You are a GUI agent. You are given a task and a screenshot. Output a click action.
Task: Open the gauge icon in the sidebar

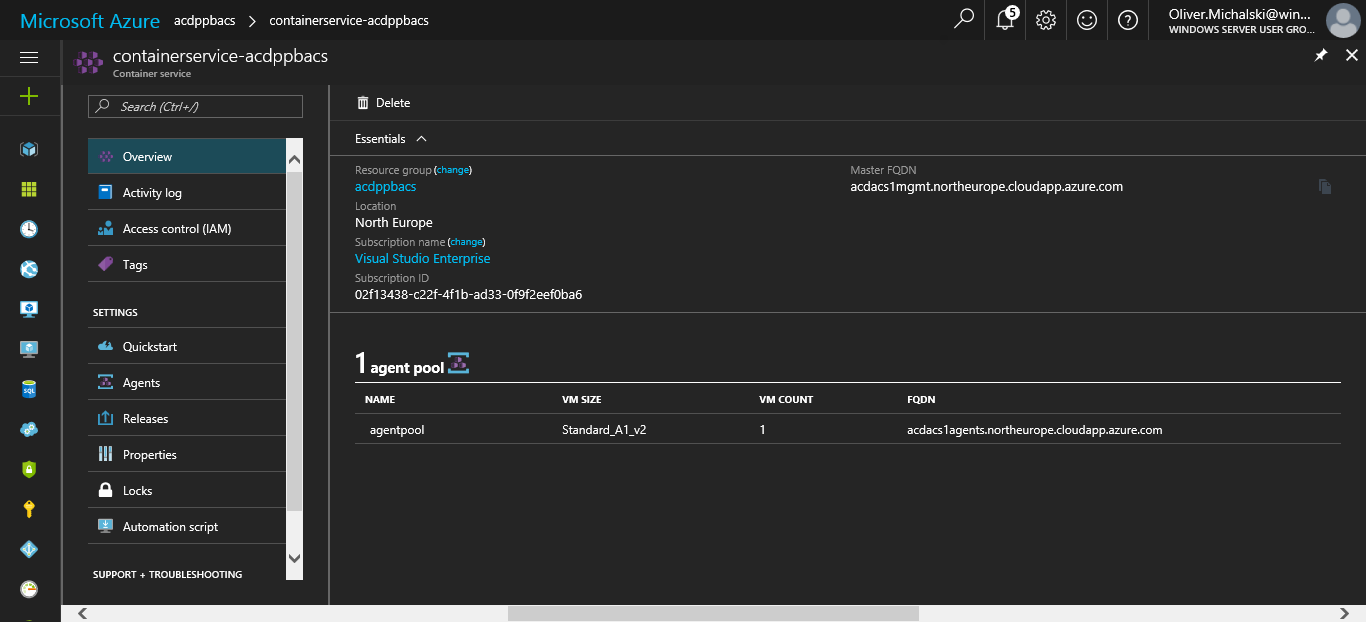pos(29,589)
